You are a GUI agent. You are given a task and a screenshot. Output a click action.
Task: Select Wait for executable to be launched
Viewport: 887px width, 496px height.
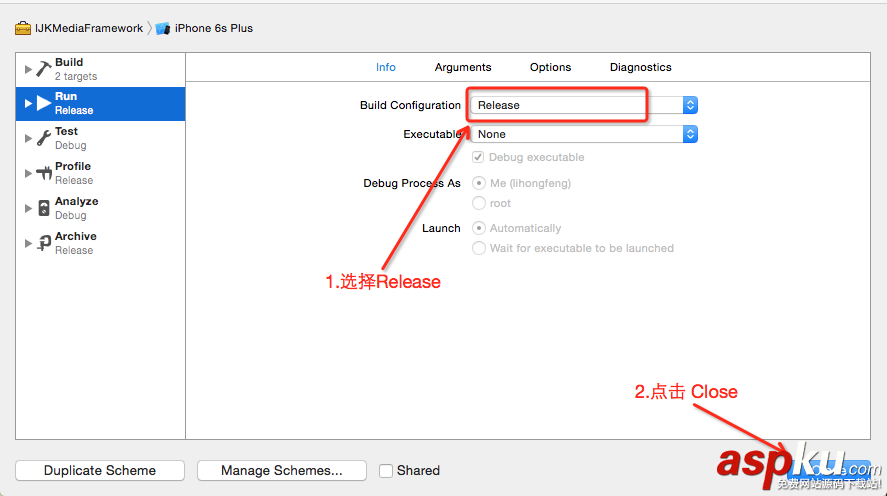(x=479, y=248)
